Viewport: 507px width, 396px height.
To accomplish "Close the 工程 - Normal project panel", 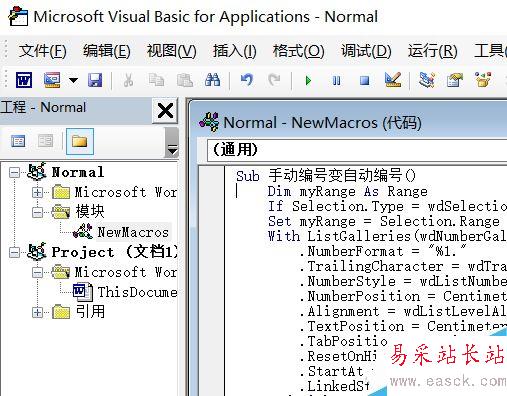I will click(x=165, y=111).
